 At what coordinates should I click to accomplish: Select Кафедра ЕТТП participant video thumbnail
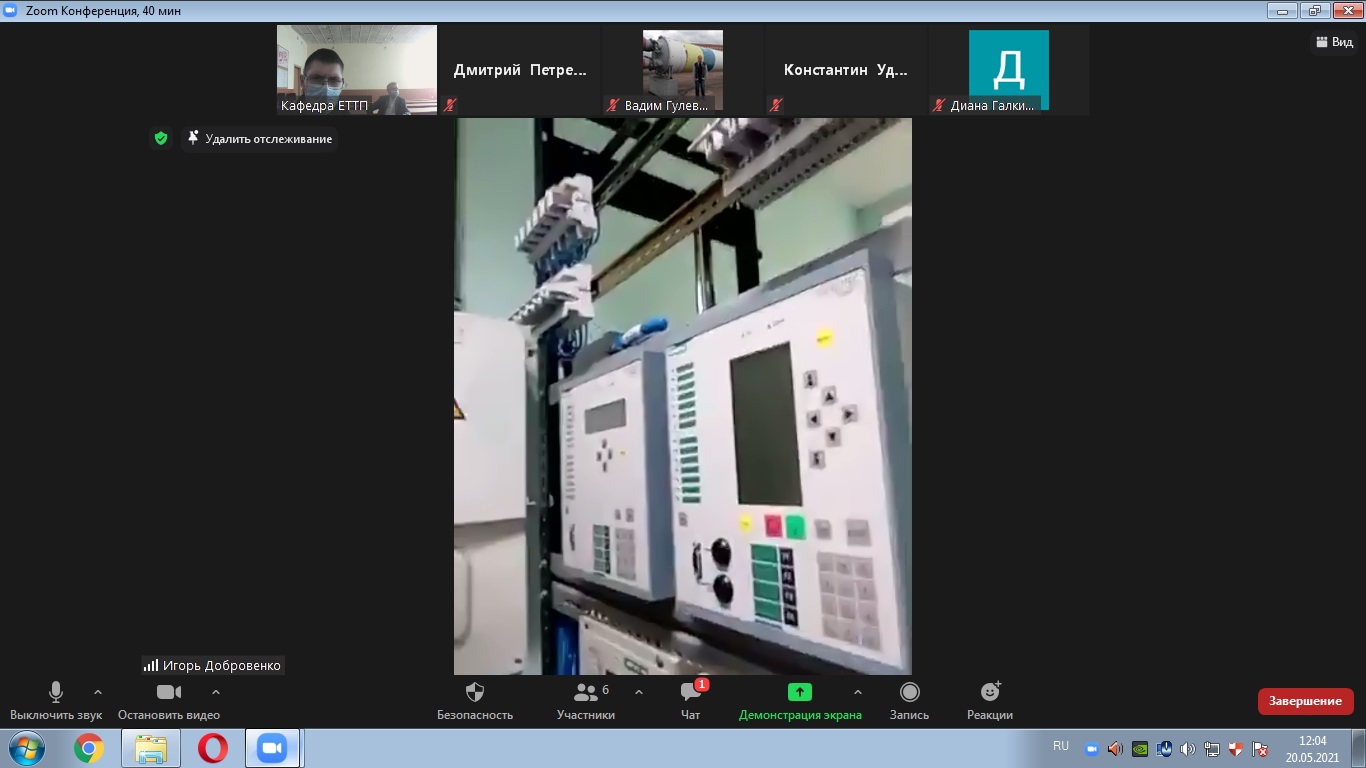point(357,70)
